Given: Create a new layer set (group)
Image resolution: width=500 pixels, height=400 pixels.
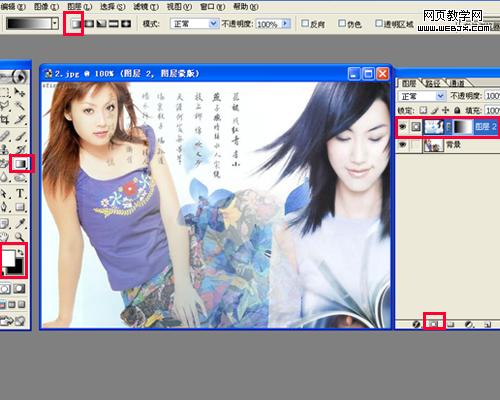Looking at the screenshot, I should (451, 324).
